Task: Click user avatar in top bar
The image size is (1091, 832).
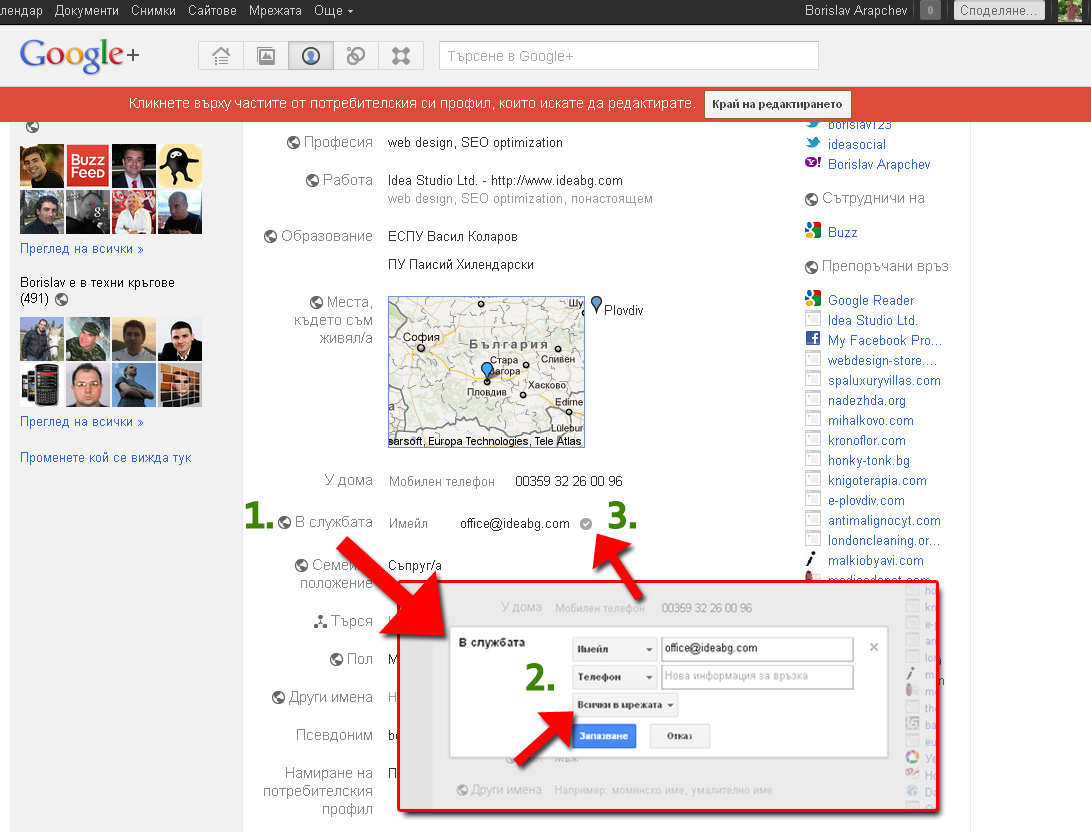Action: [x=1070, y=10]
